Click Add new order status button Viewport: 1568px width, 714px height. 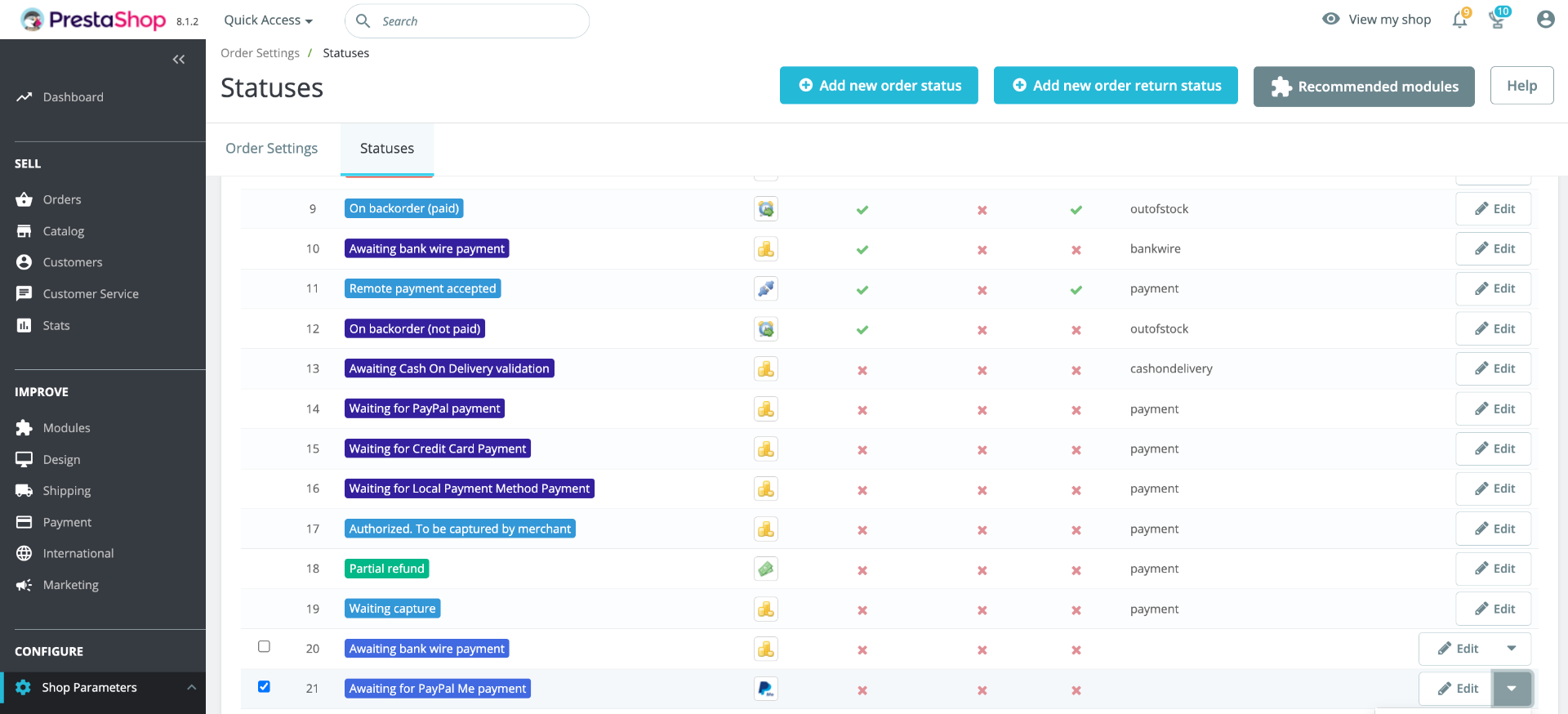(879, 86)
